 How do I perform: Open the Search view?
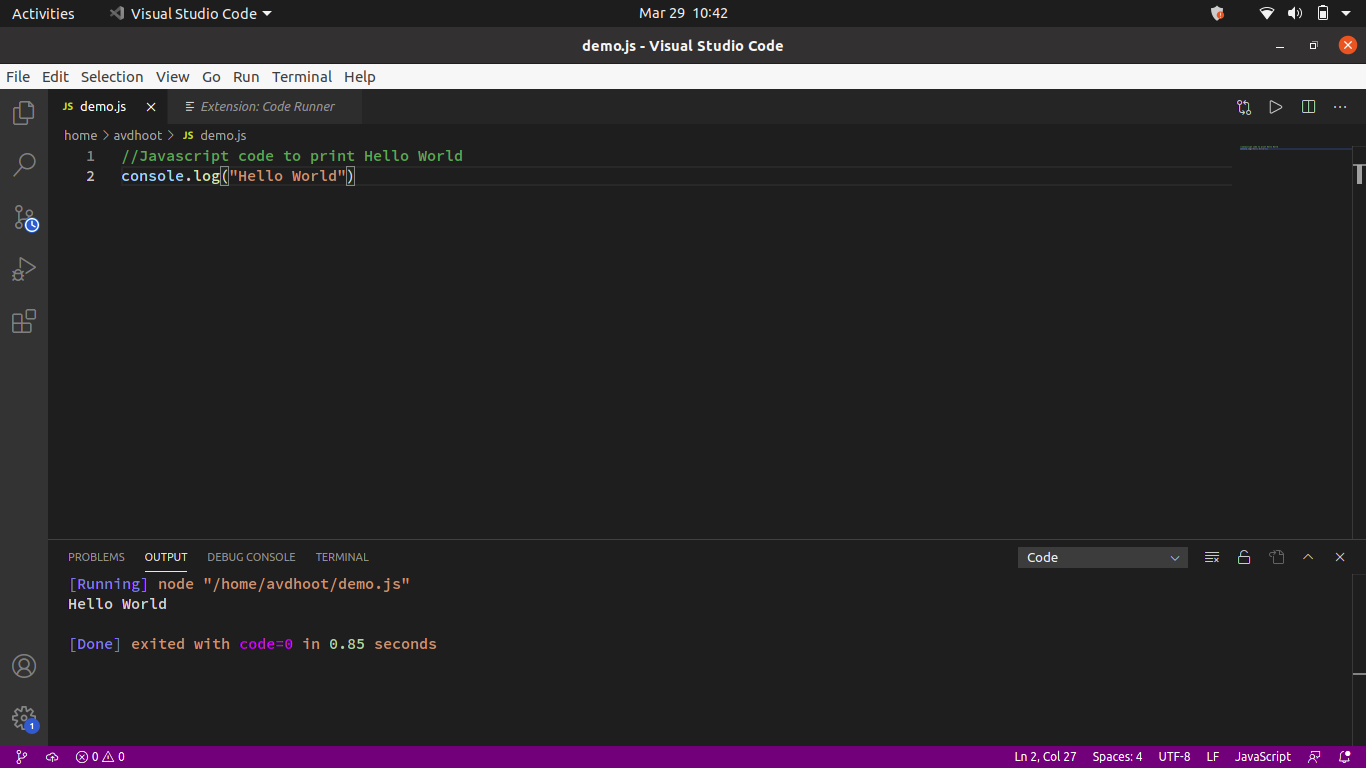(x=23, y=164)
